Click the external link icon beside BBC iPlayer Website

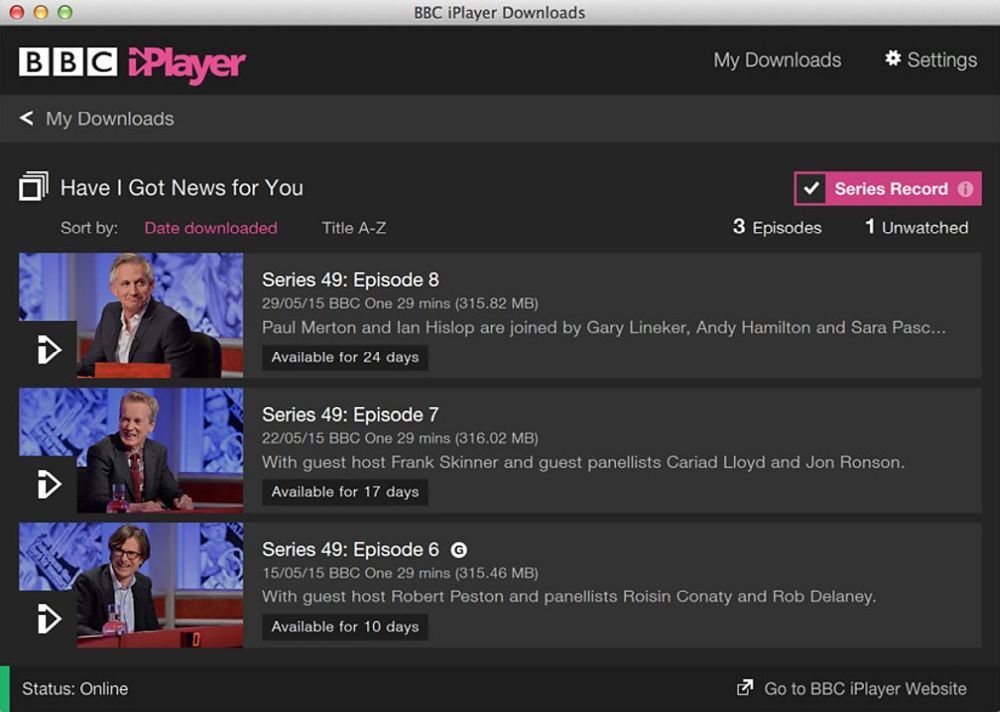pyautogui.click(x=744, y=689)
